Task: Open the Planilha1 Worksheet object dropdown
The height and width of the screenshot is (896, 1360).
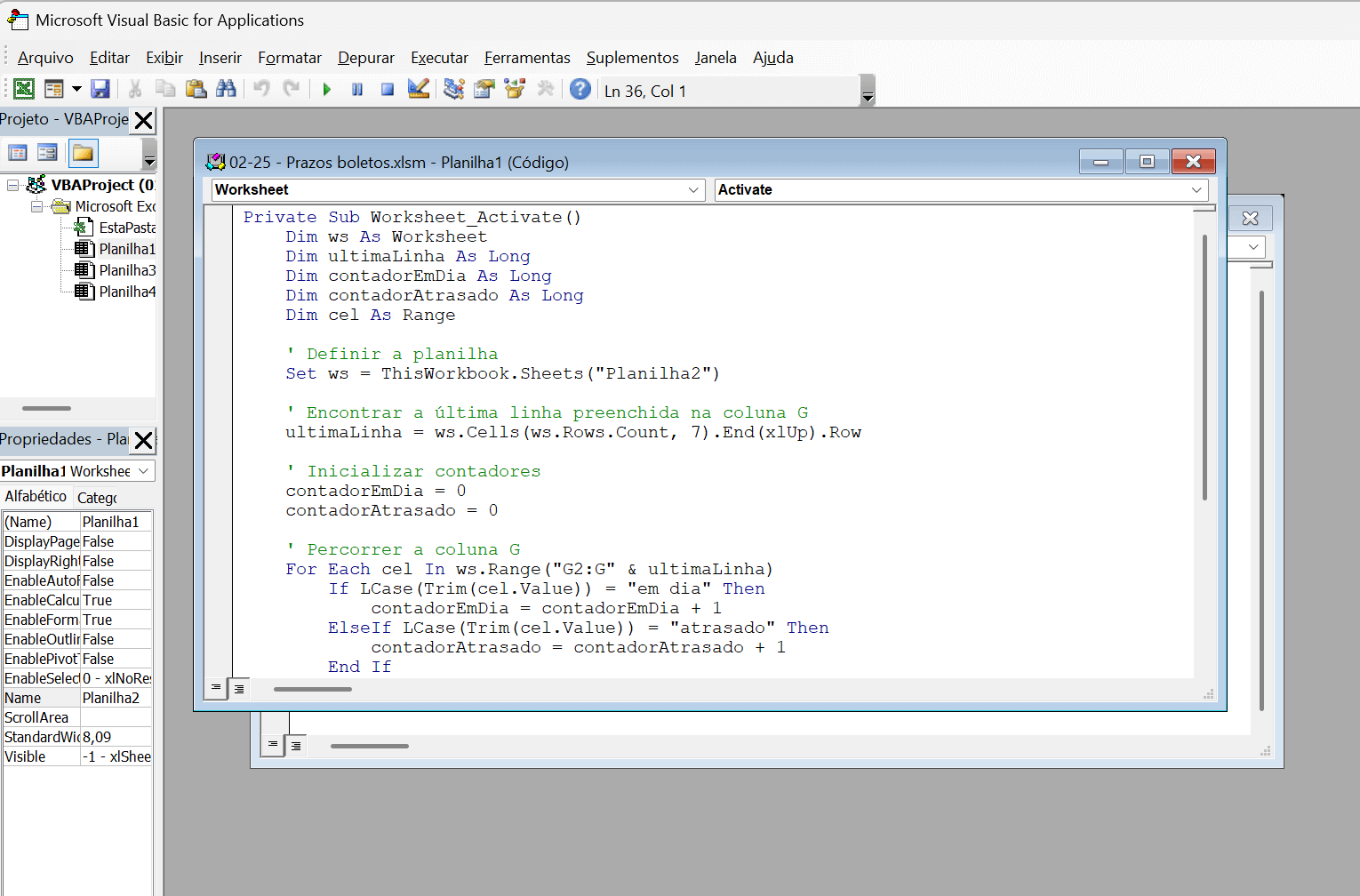Action: [143, 471]
